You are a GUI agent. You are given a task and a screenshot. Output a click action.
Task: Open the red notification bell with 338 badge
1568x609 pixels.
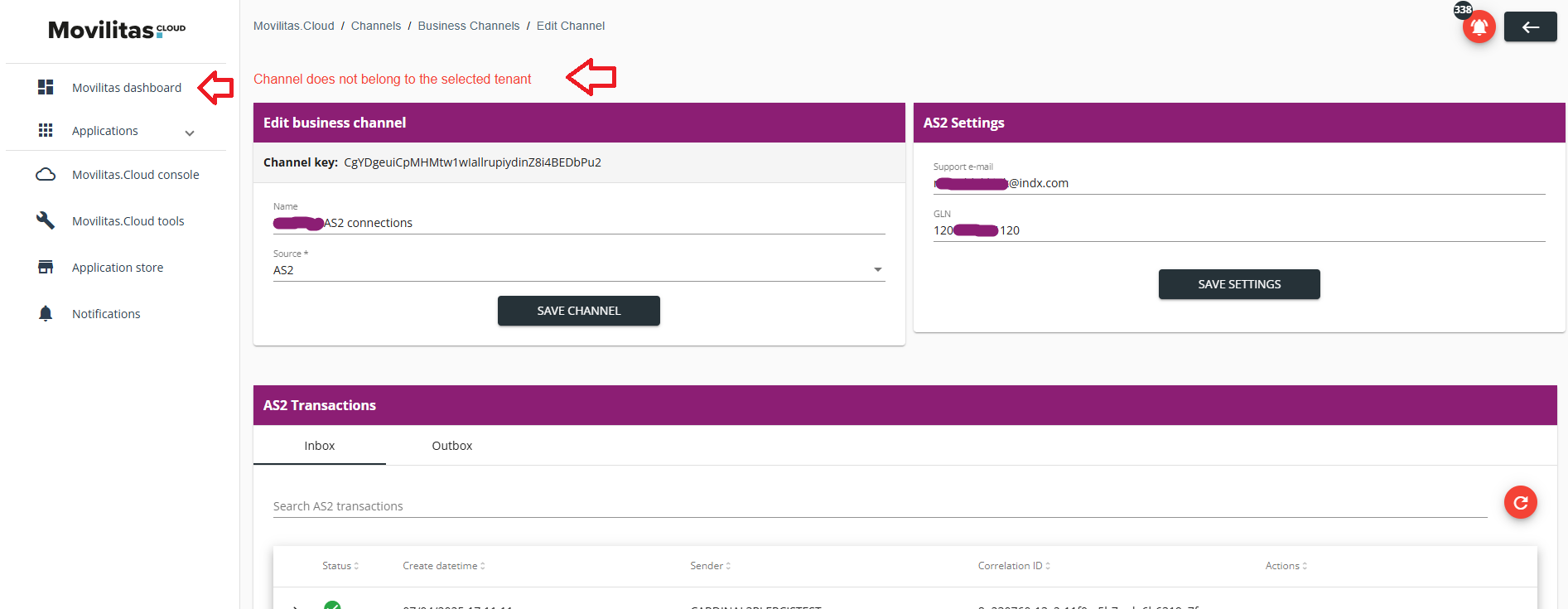pos(1479,27)
